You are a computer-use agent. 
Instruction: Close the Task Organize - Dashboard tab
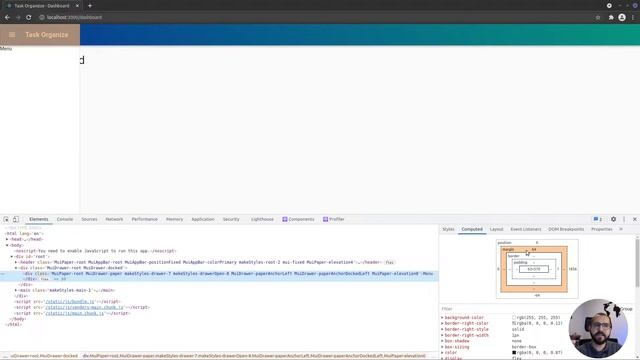pyautogui.click(x=77, y=6)
